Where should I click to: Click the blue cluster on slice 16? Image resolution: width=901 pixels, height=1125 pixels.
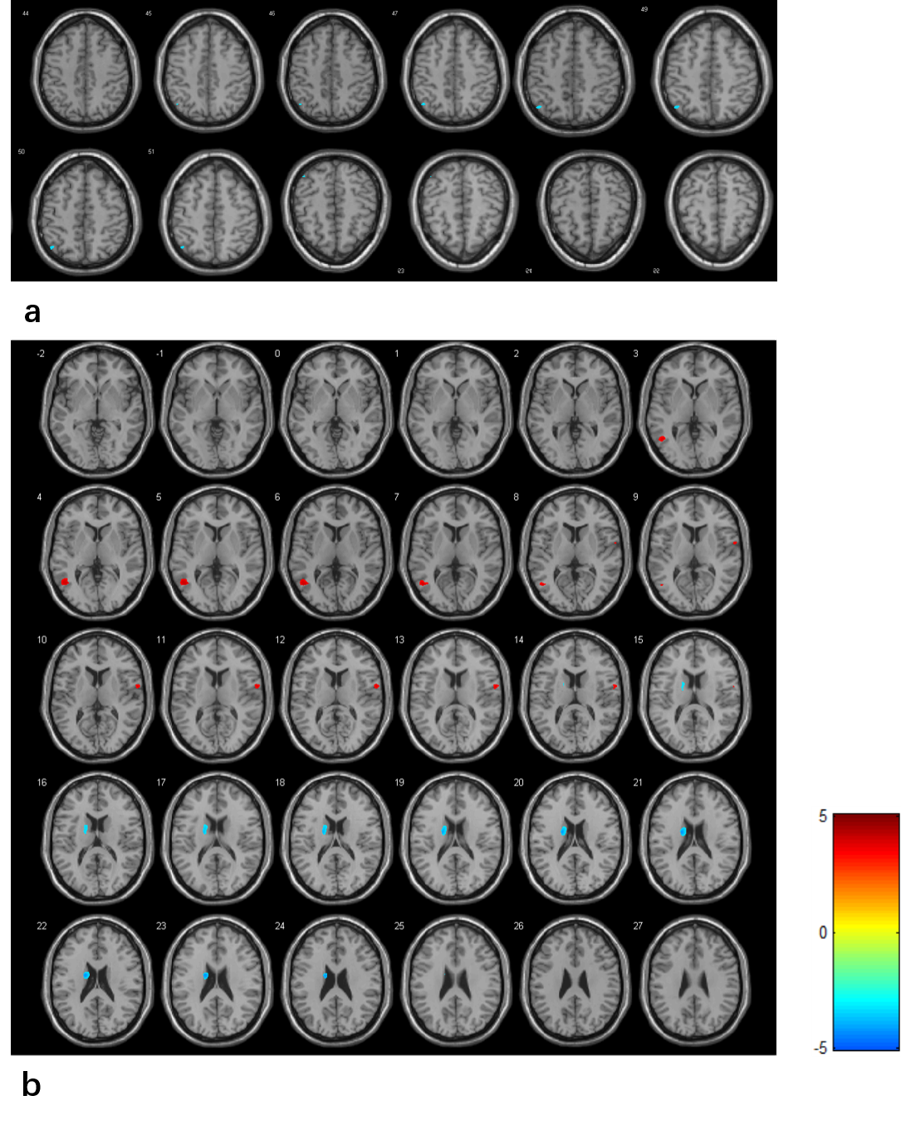click(87, 829)
